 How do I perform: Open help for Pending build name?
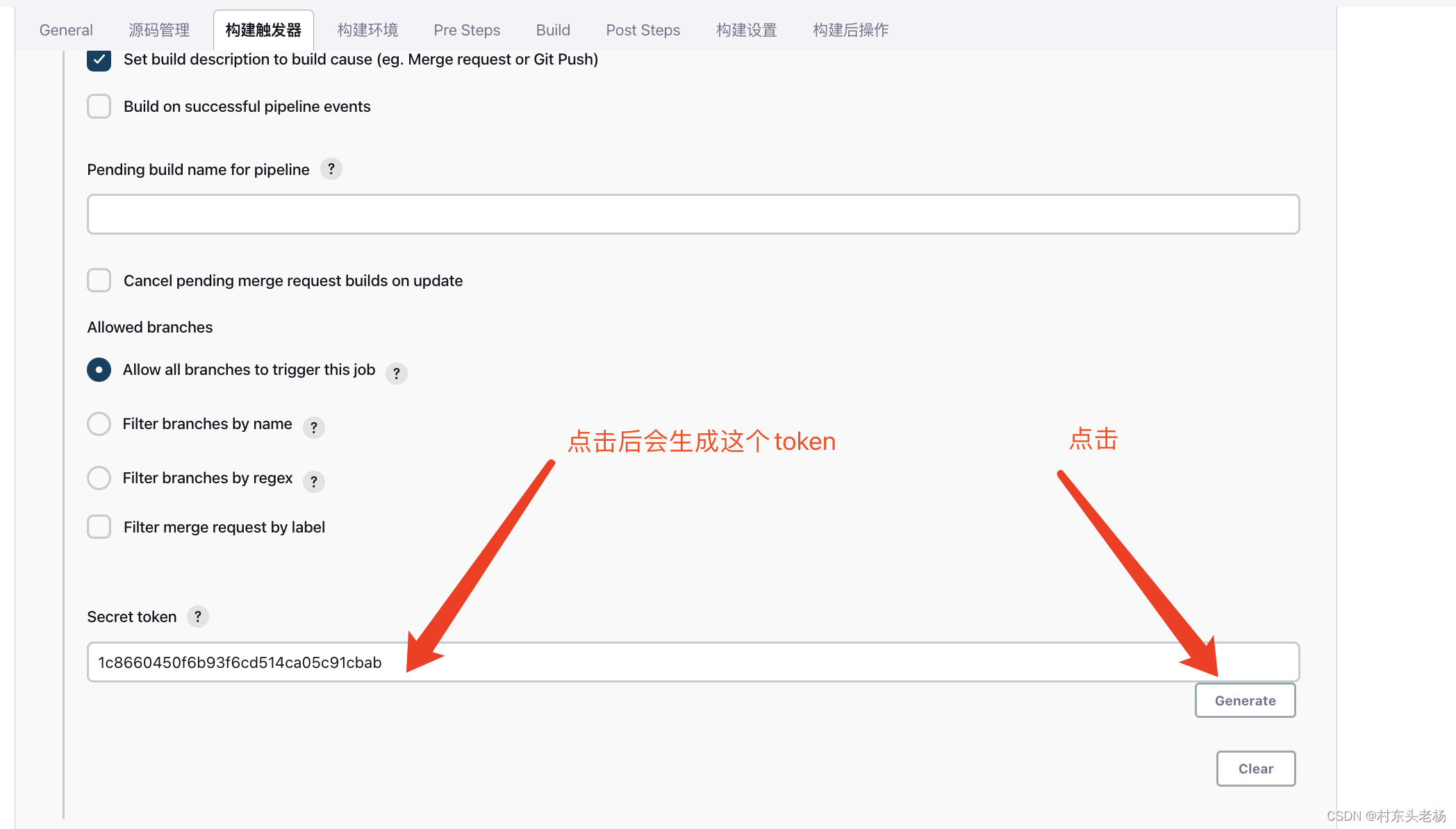331,169
